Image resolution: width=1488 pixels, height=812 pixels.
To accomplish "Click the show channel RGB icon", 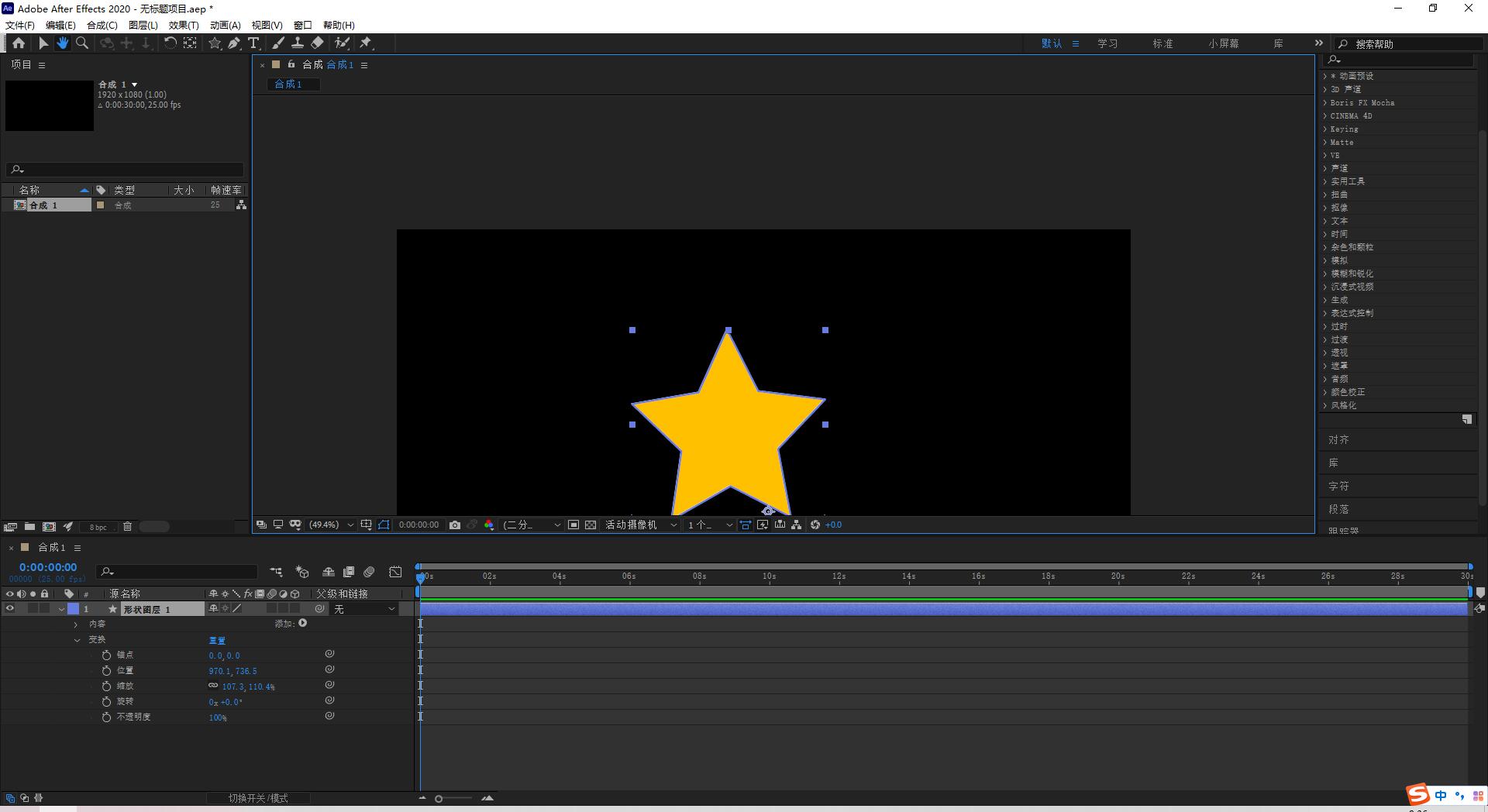I will click(489, 525).
